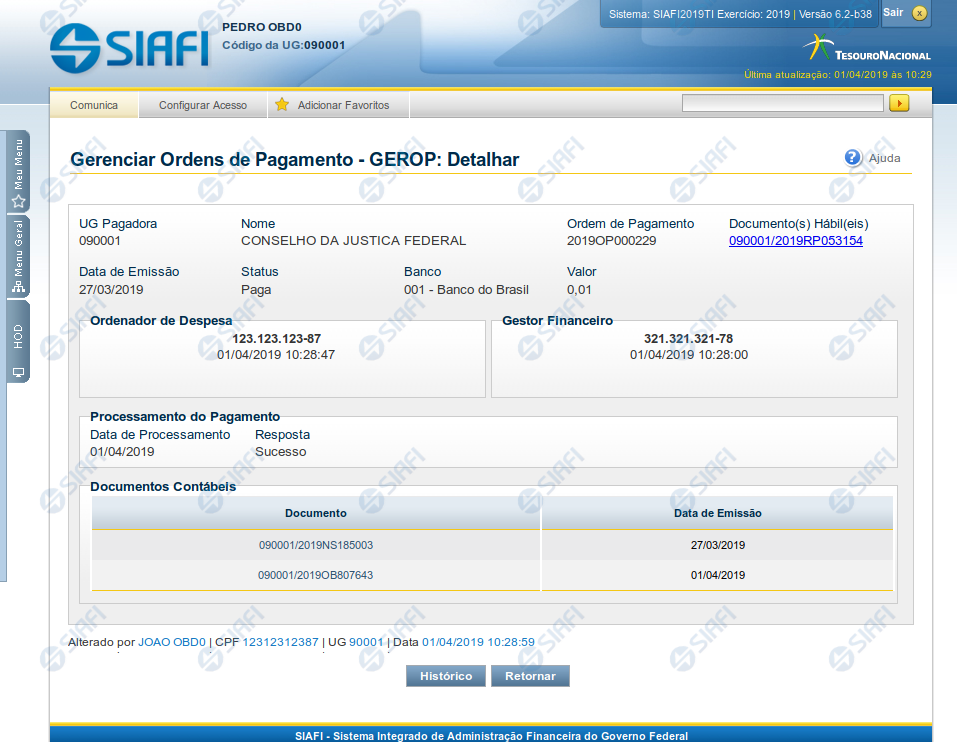The image size is (957, 742).
Task: Click the search input field
Action: coord(782,103)
